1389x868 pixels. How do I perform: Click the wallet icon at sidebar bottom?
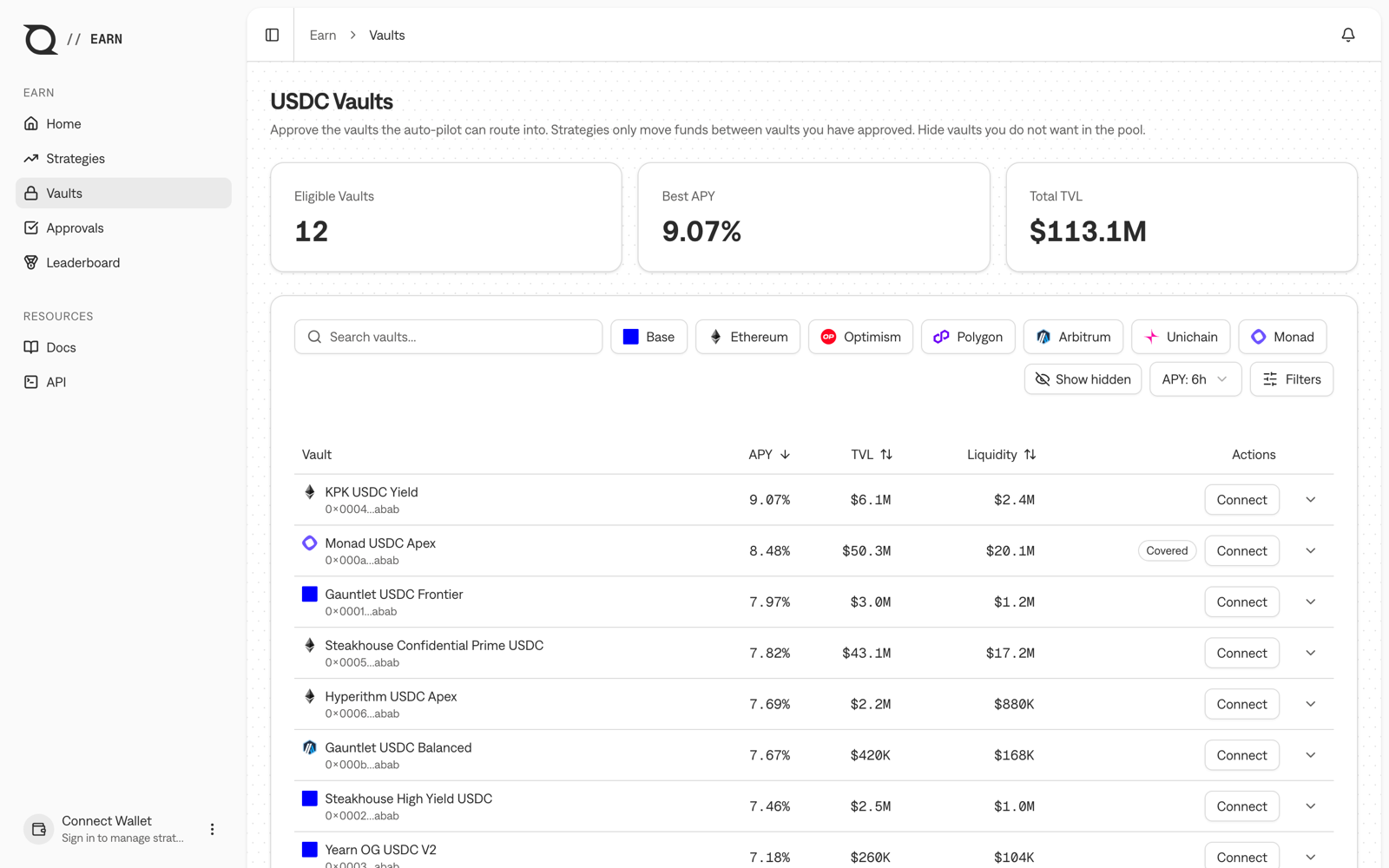(x=39, y=829)
